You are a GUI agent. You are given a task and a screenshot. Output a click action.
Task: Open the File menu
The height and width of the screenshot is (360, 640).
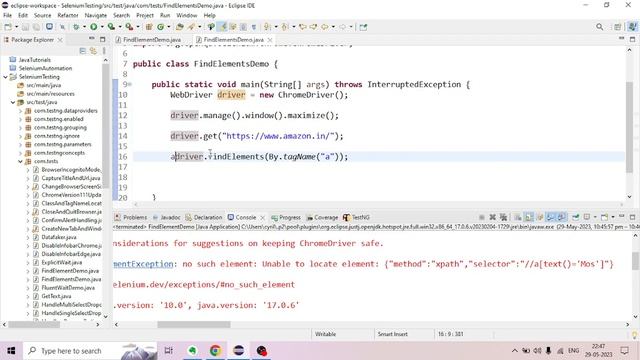click(x=7, y=15)
